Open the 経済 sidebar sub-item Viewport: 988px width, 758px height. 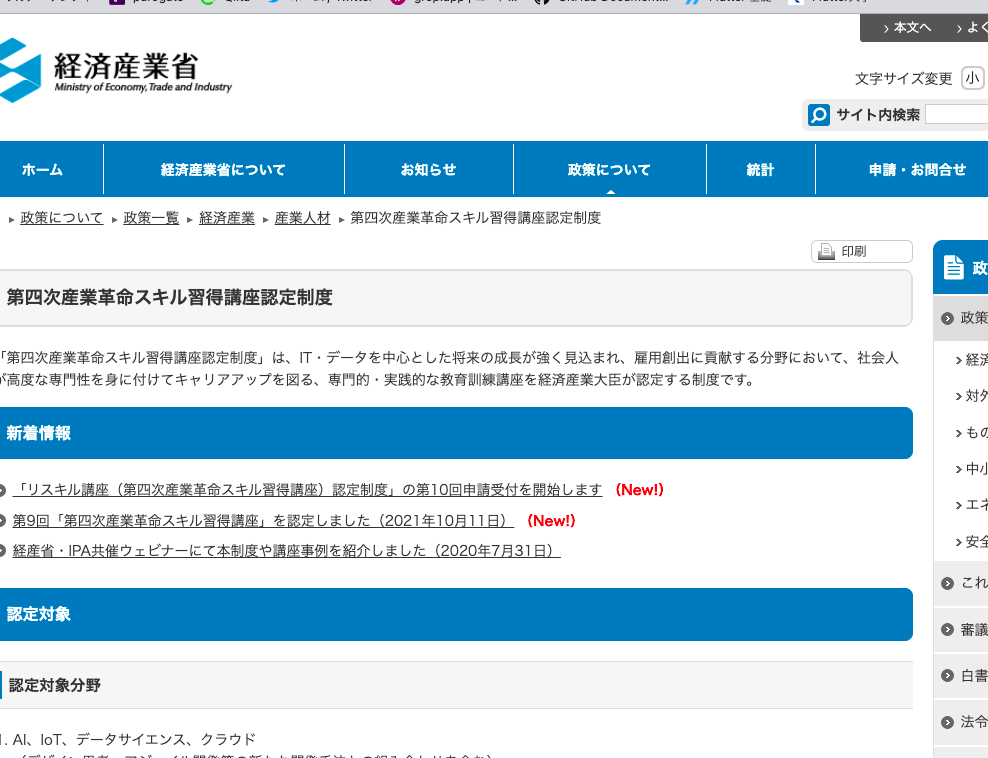pyautogui.click(x=972, y=360)
